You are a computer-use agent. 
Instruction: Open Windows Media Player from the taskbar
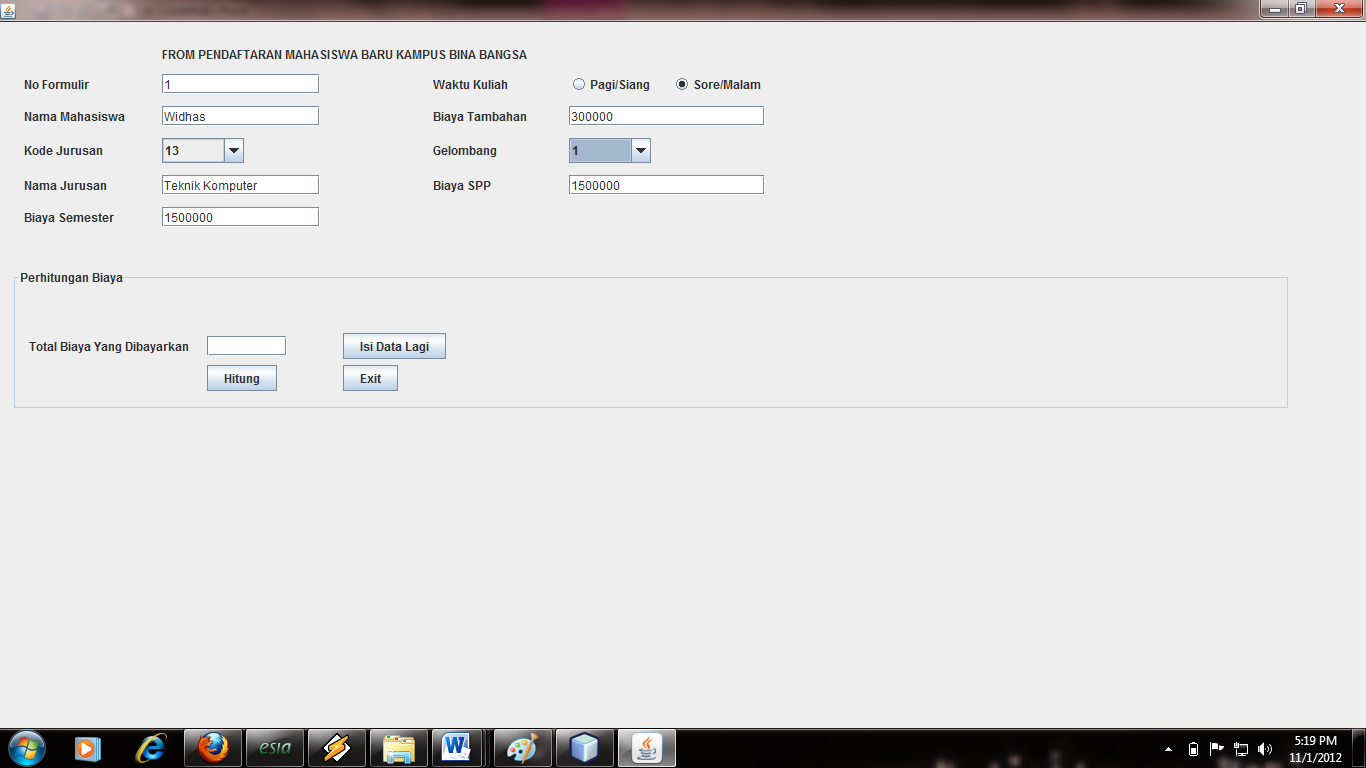86,747
